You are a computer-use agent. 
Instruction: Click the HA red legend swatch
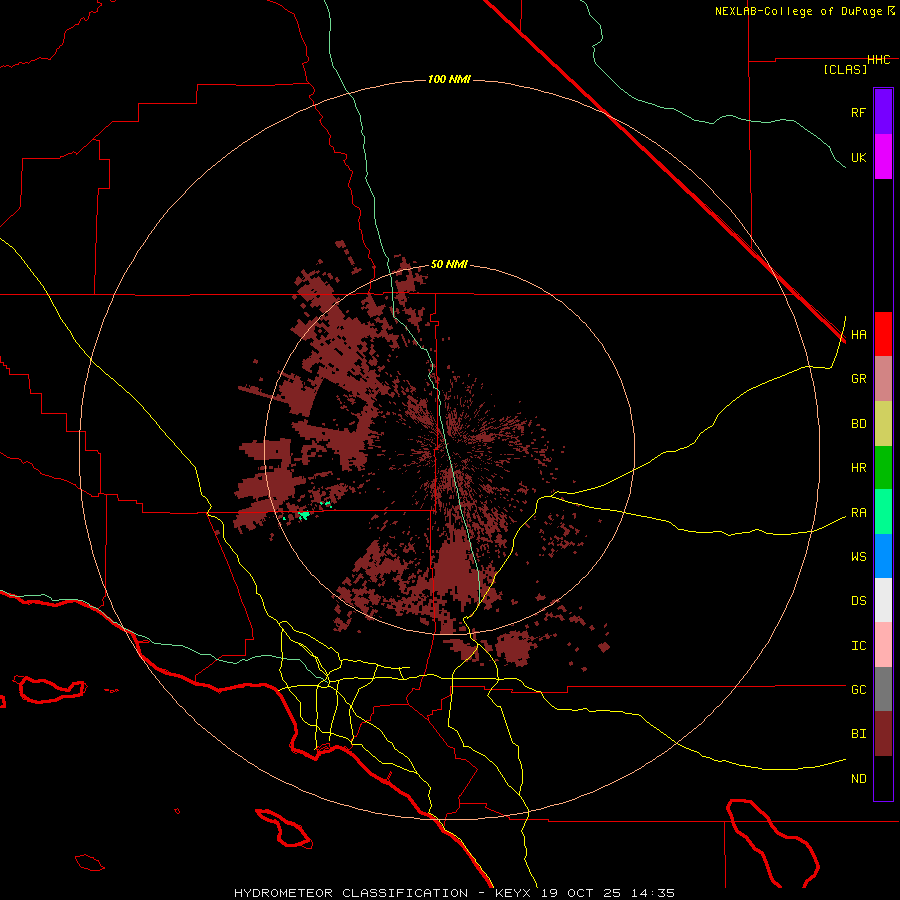coord(883,334)
